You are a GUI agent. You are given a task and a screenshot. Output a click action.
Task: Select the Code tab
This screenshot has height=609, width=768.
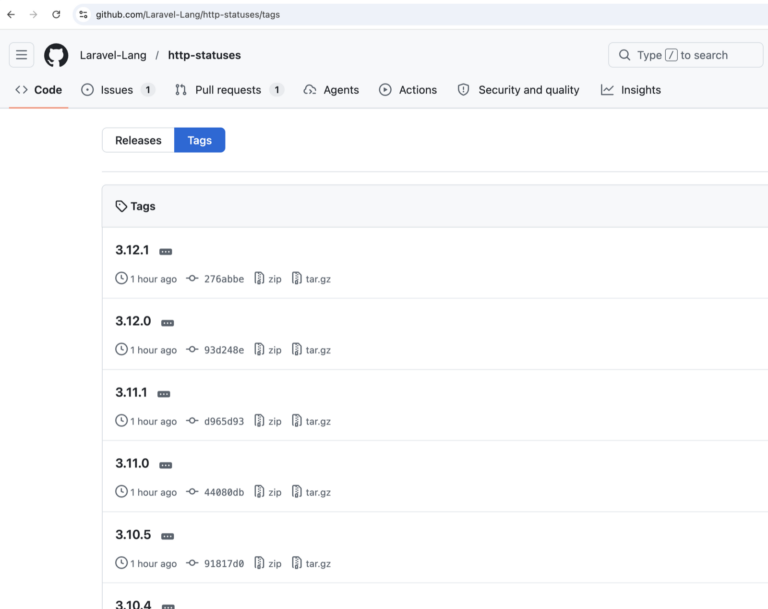coord(39,90)
